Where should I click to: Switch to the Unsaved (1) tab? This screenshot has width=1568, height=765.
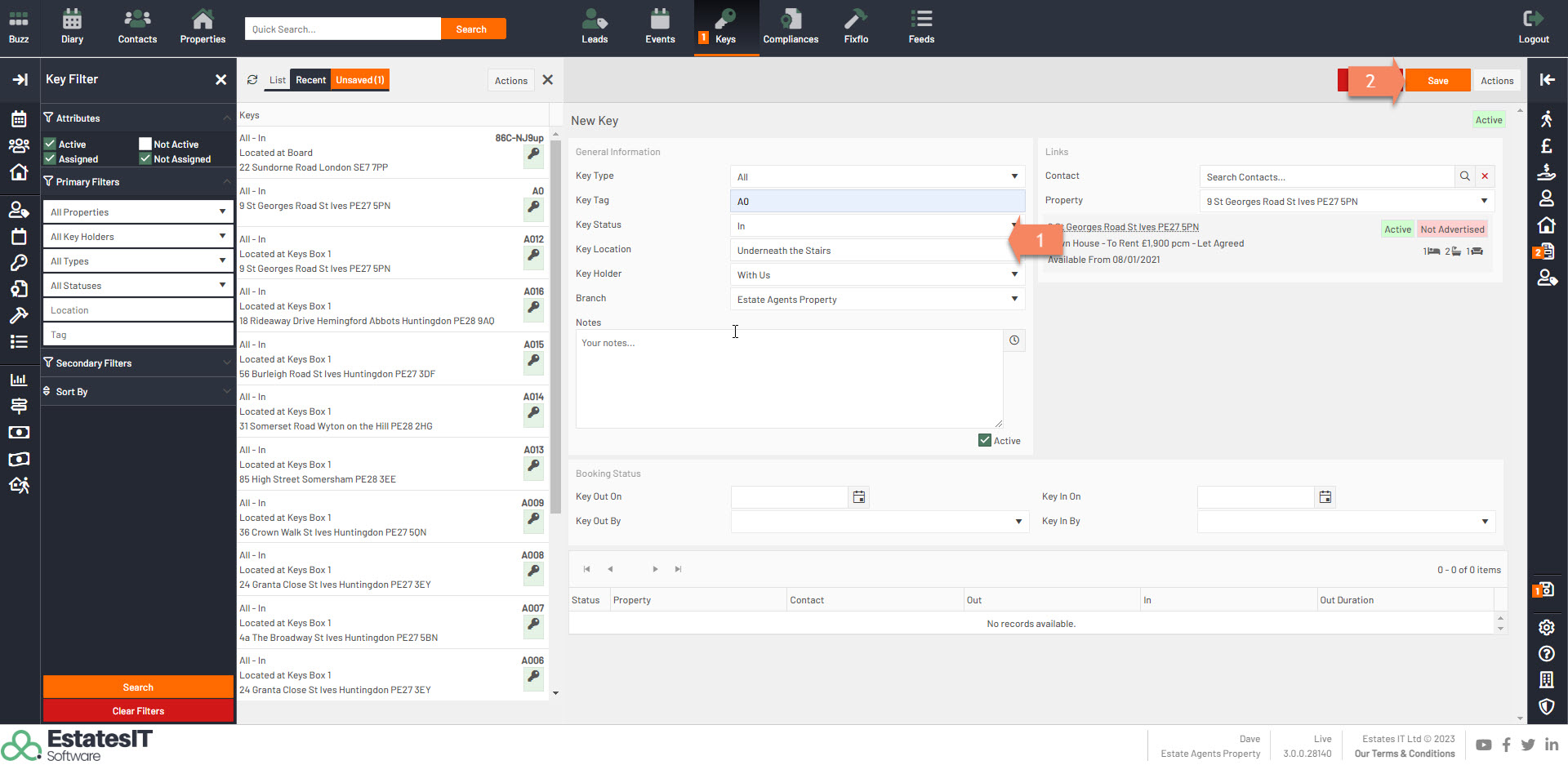359,80
